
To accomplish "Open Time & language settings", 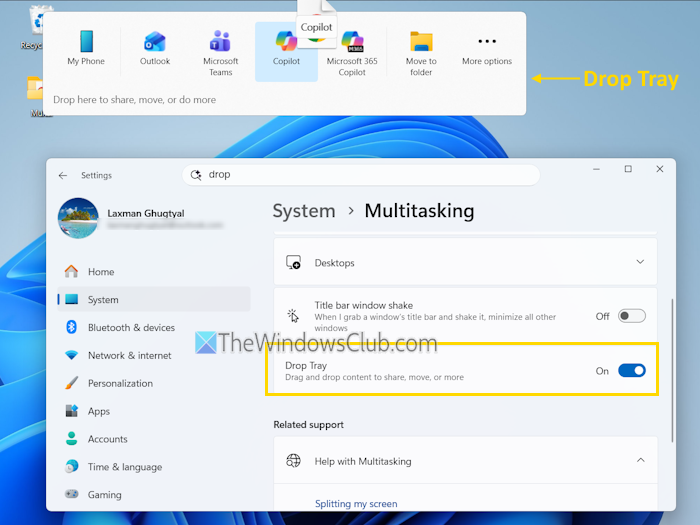I will tap(154, 467).
